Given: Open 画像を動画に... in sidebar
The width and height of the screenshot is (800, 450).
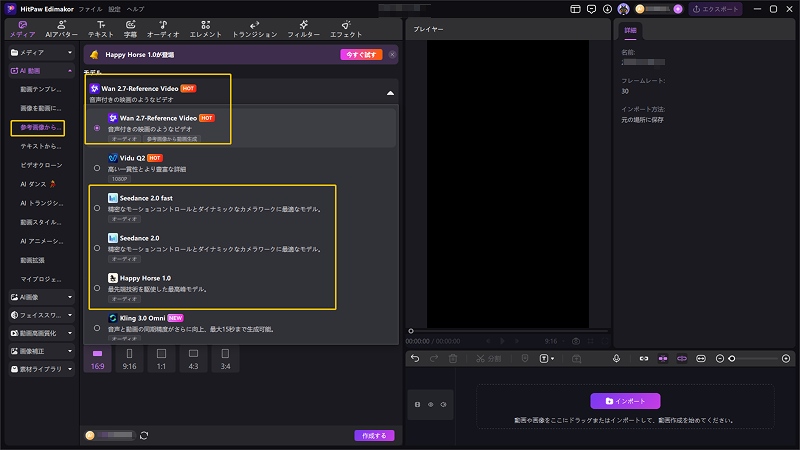Looking at the screenshot, I should click(x=41, y=108).
